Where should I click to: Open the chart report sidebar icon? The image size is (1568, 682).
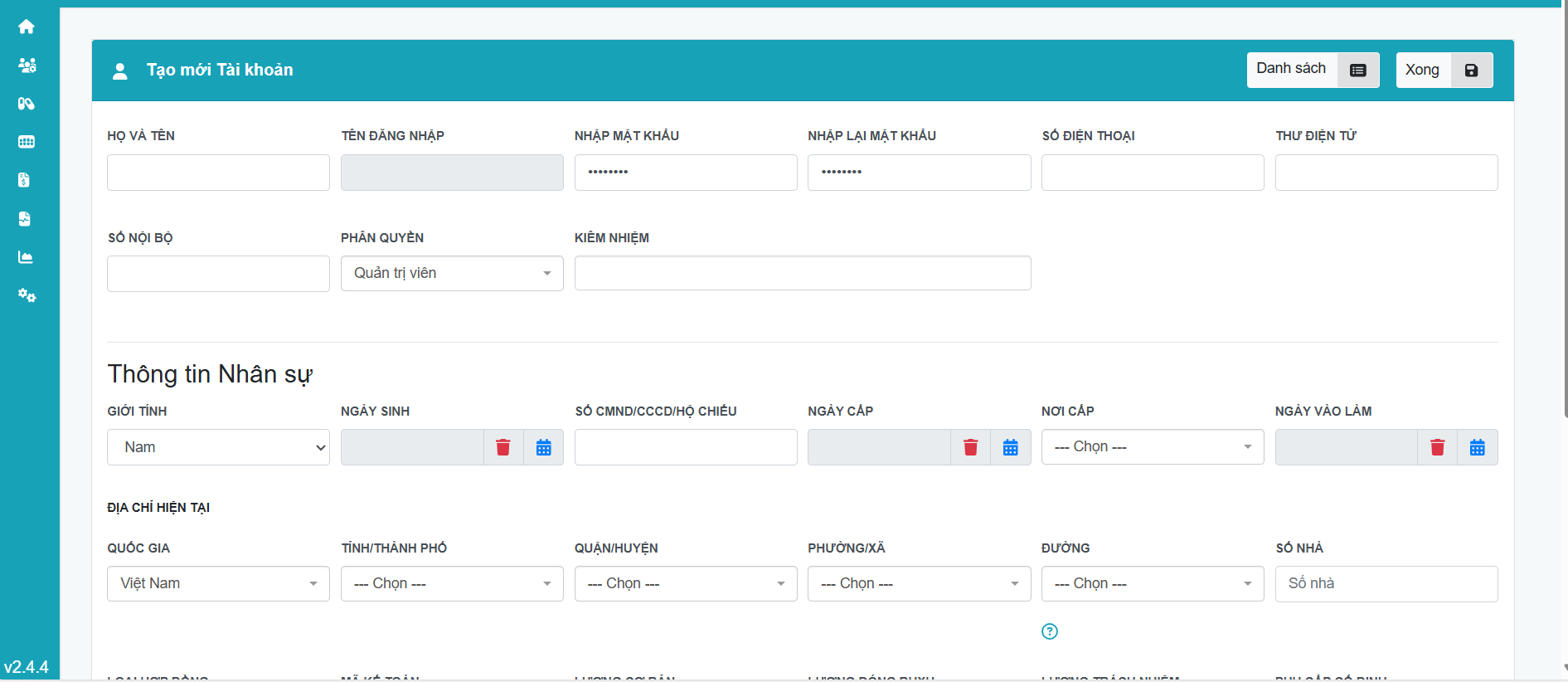click(x=27, y=257)
